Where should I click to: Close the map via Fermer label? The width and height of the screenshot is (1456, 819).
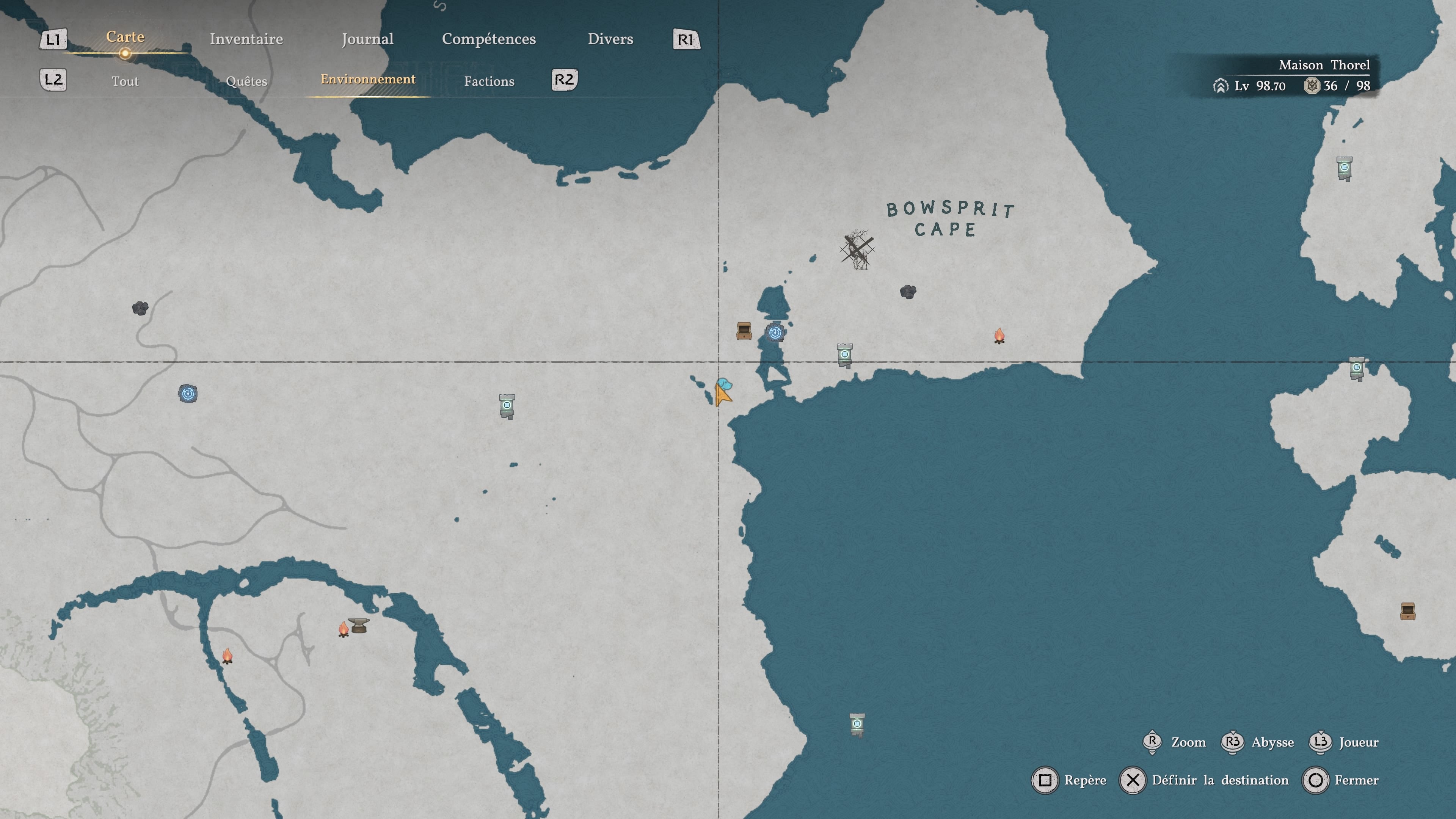(x=1357, y=781)
